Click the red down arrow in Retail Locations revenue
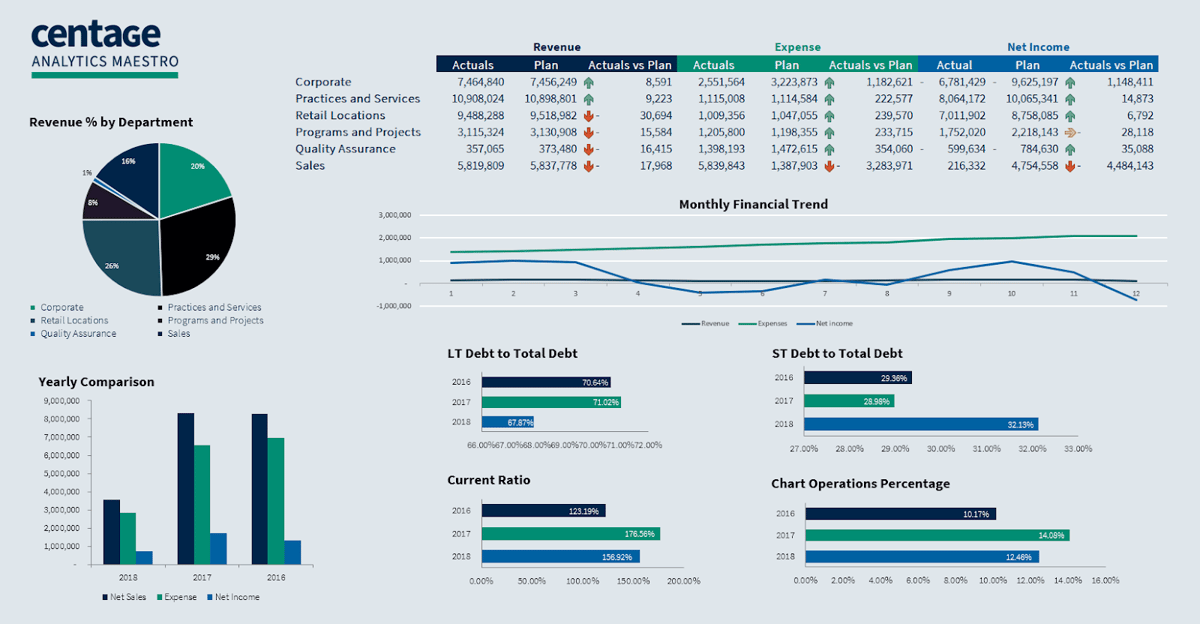1200x624 pixels. [588, 116]
